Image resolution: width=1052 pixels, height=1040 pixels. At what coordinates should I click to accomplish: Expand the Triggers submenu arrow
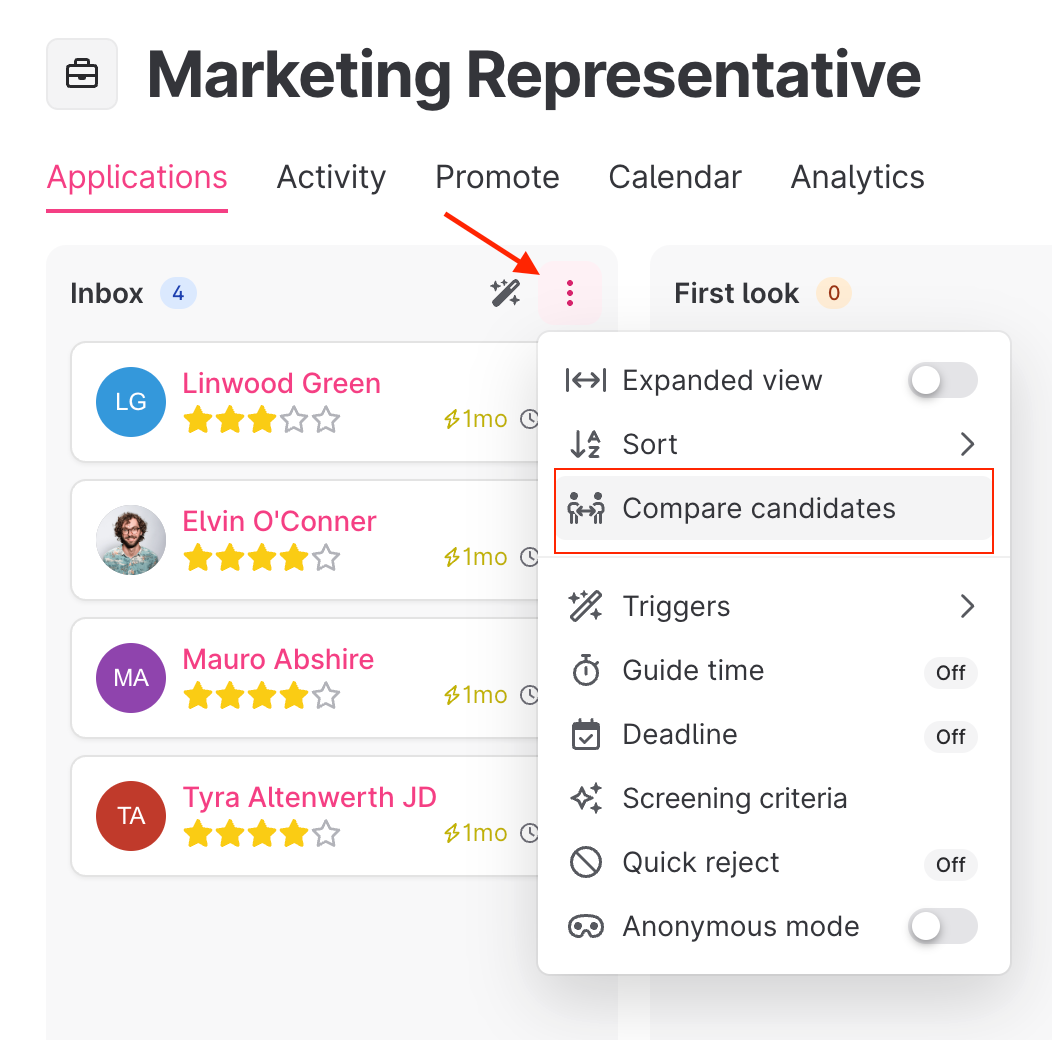click(967, 606)
